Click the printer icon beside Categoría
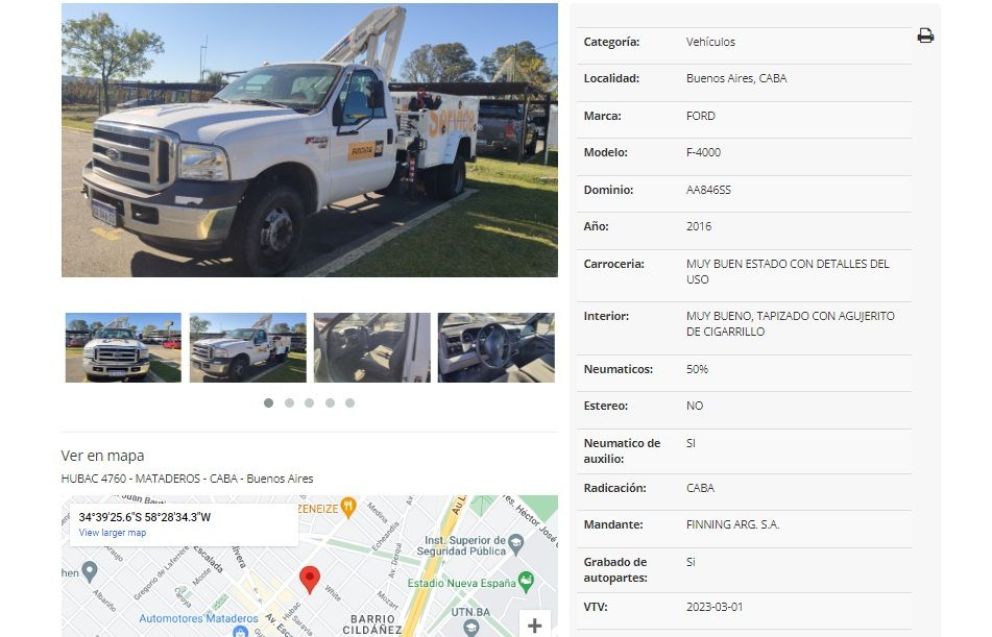This screenshot has height=637, width=992. 925,35
